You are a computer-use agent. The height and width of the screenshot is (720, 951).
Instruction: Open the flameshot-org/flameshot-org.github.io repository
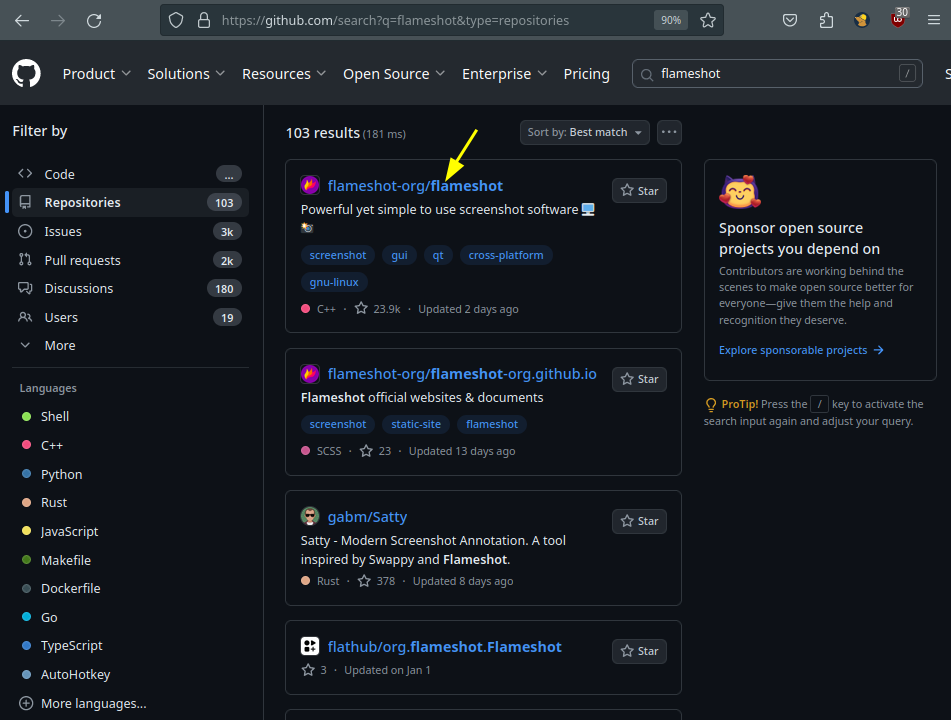coord(462,374)
